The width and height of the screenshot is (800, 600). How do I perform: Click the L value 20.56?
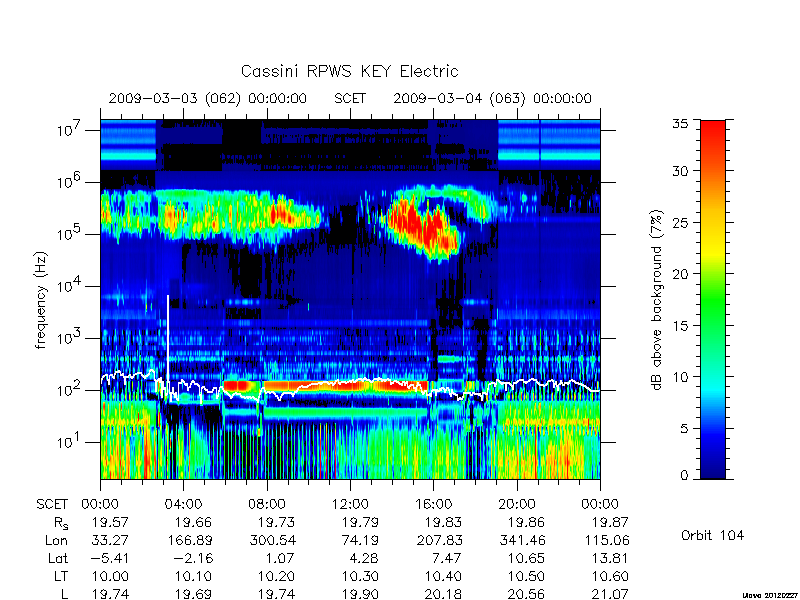526,594
